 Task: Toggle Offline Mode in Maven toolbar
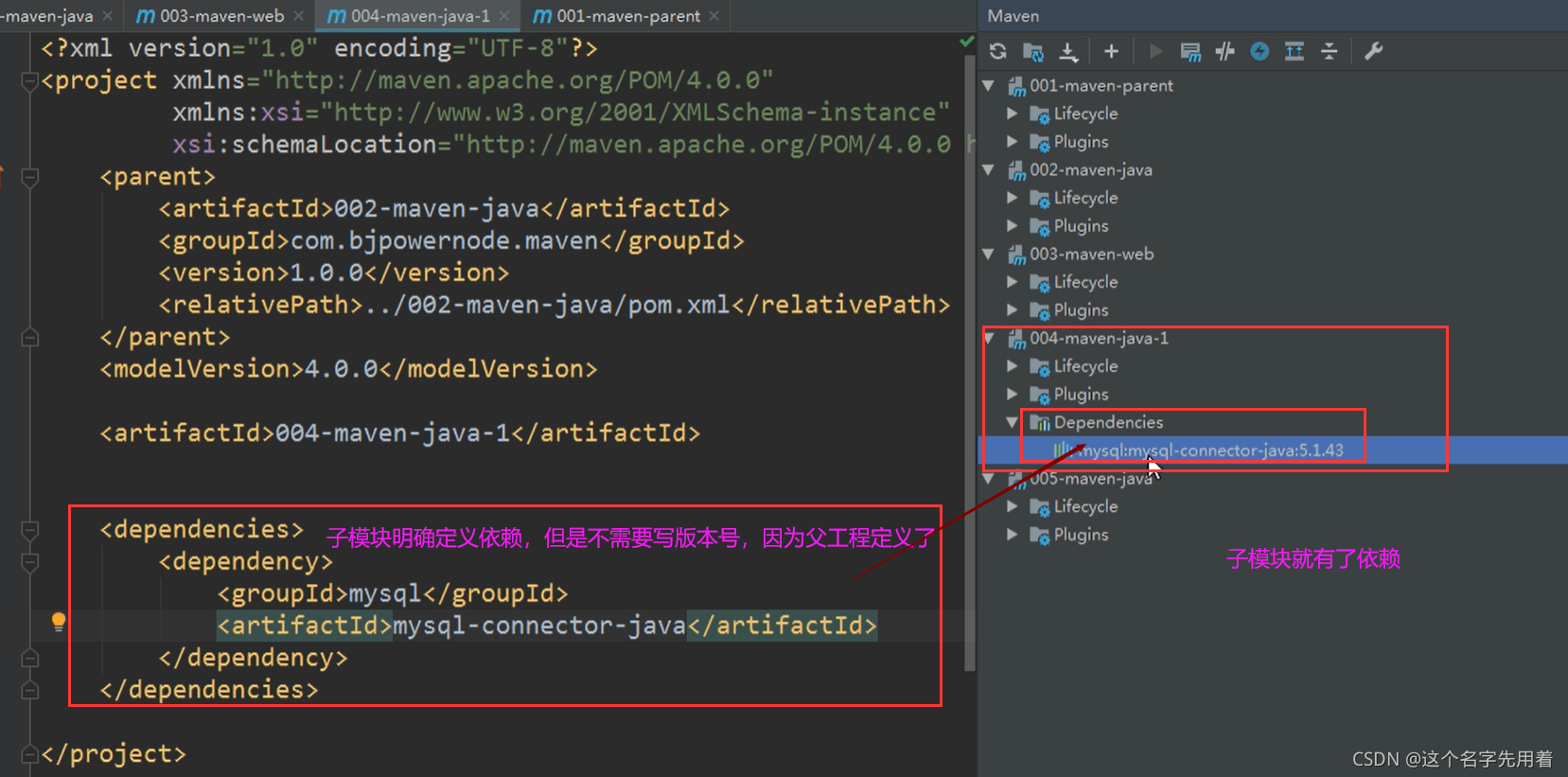1224,51
